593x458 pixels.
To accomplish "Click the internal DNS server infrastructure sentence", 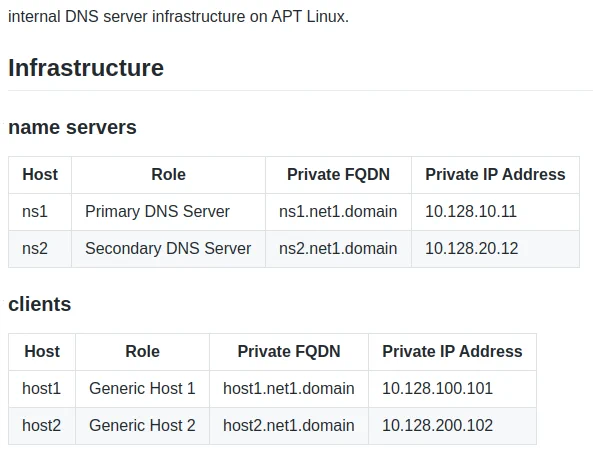I will click(179, 17).
